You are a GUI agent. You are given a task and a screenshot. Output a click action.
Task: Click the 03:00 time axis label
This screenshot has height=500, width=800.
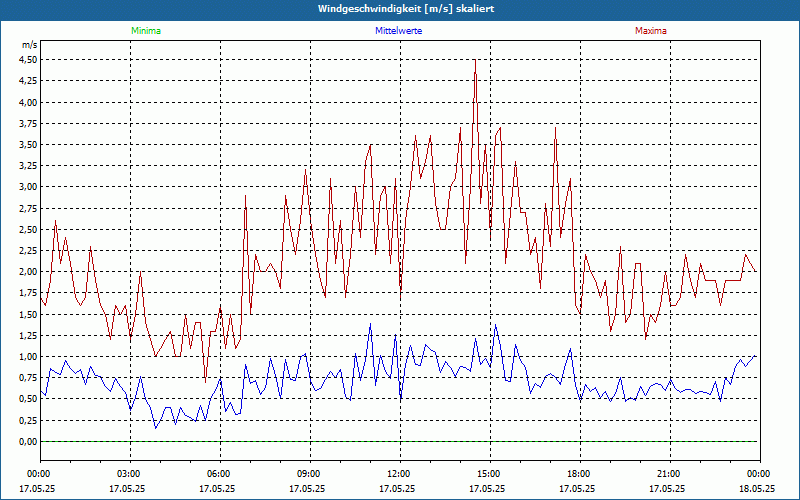point(129,474)
